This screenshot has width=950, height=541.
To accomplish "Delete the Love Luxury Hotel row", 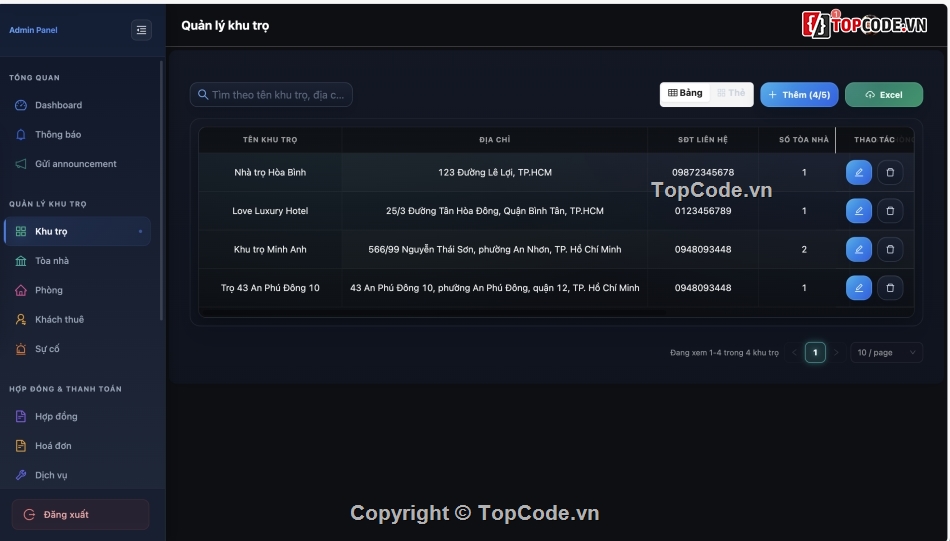I will 890,211.
